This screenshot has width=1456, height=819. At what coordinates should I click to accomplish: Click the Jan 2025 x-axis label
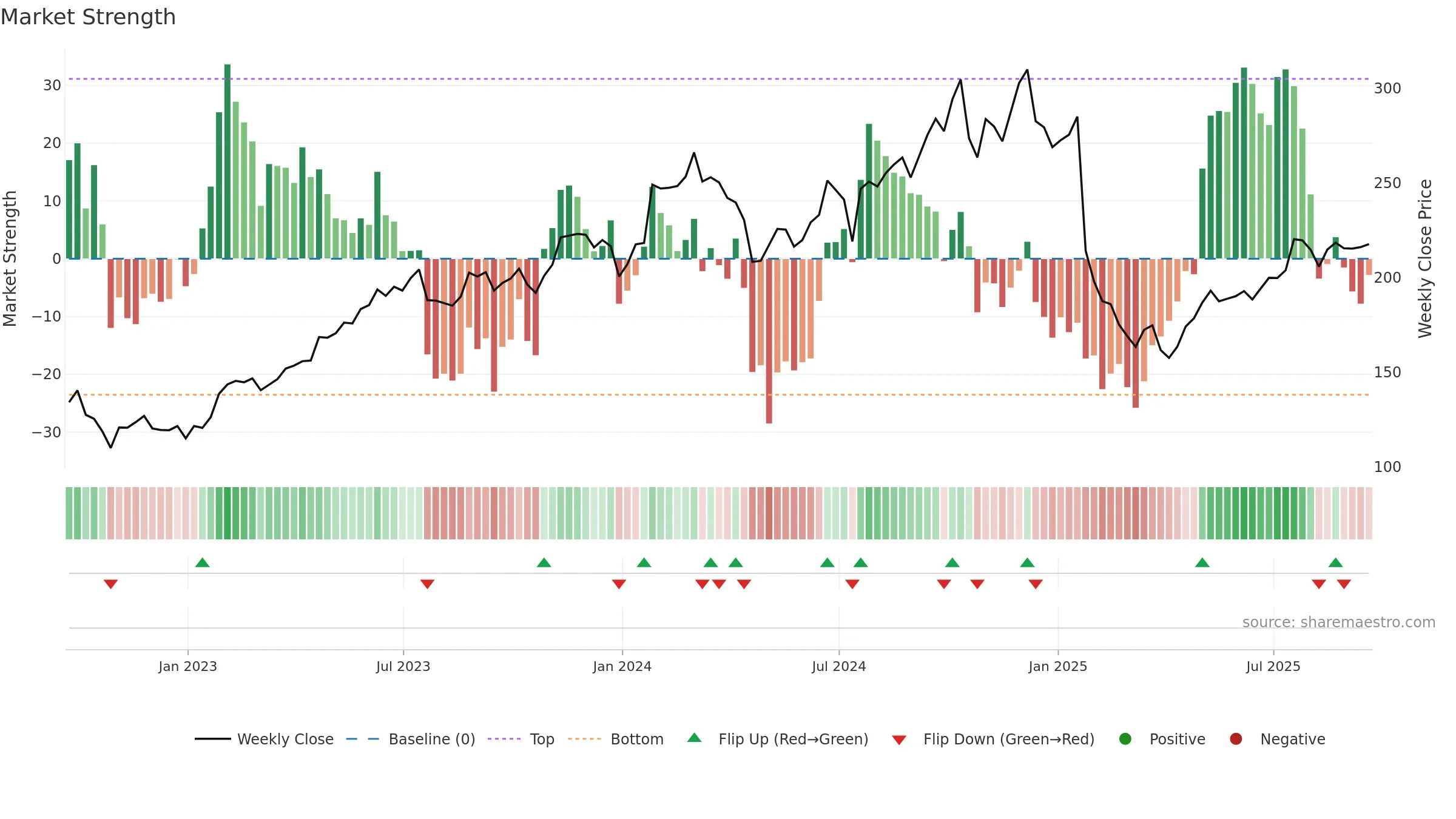click(x=1057, y=666)
